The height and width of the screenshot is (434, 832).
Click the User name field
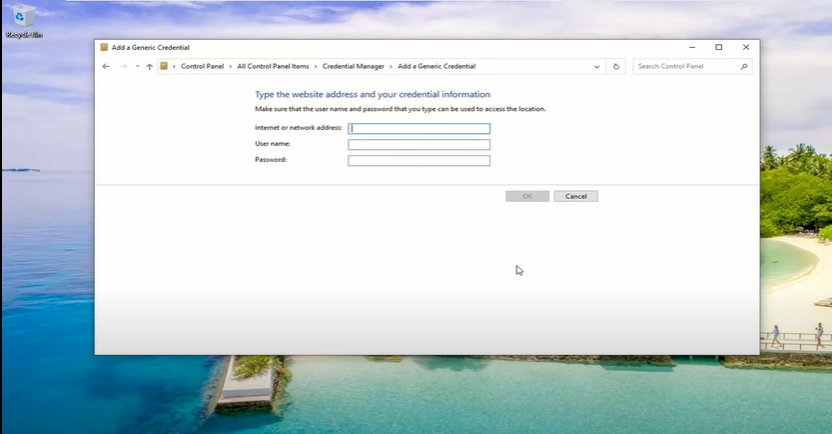point(419,144)
